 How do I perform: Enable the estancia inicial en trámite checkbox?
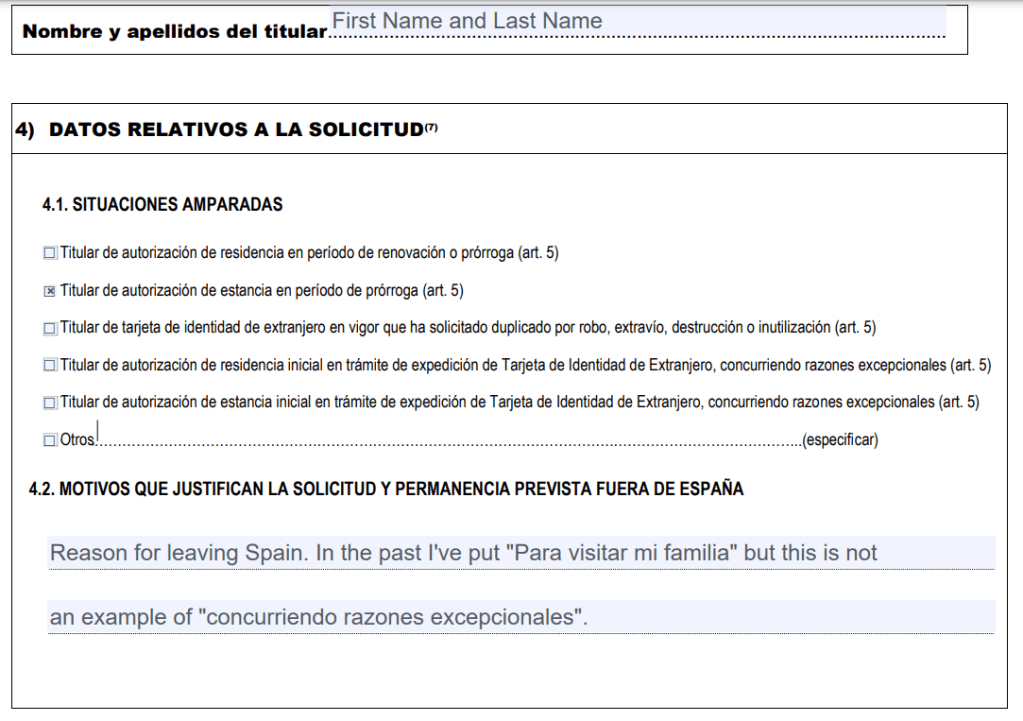click(50, 403)
